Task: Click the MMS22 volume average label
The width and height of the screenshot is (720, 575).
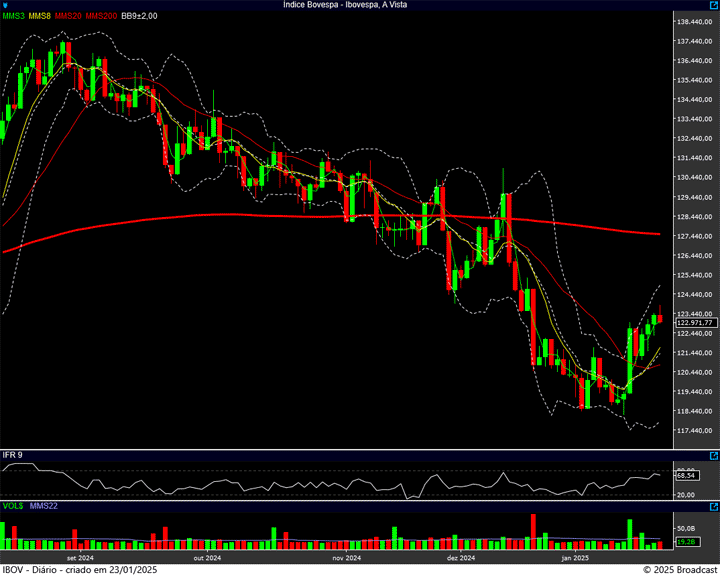Action: click(x=43, y=506)
